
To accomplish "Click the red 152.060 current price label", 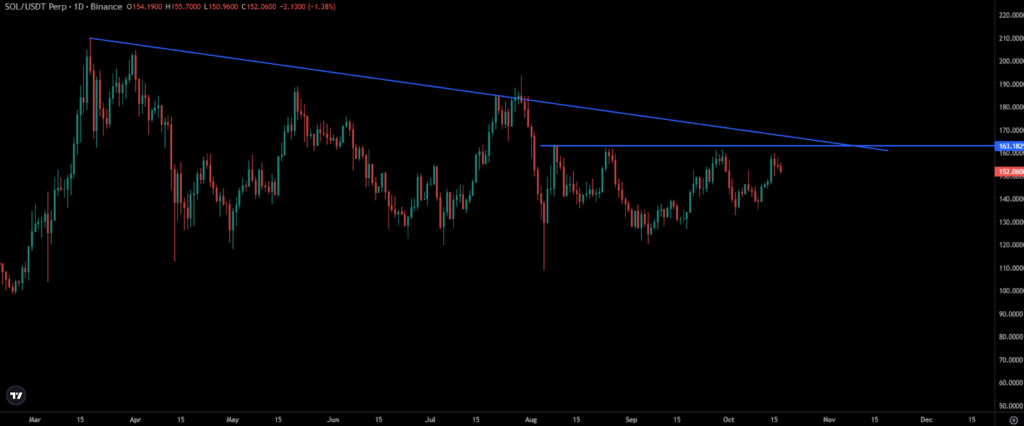I will pos(1008,172).
